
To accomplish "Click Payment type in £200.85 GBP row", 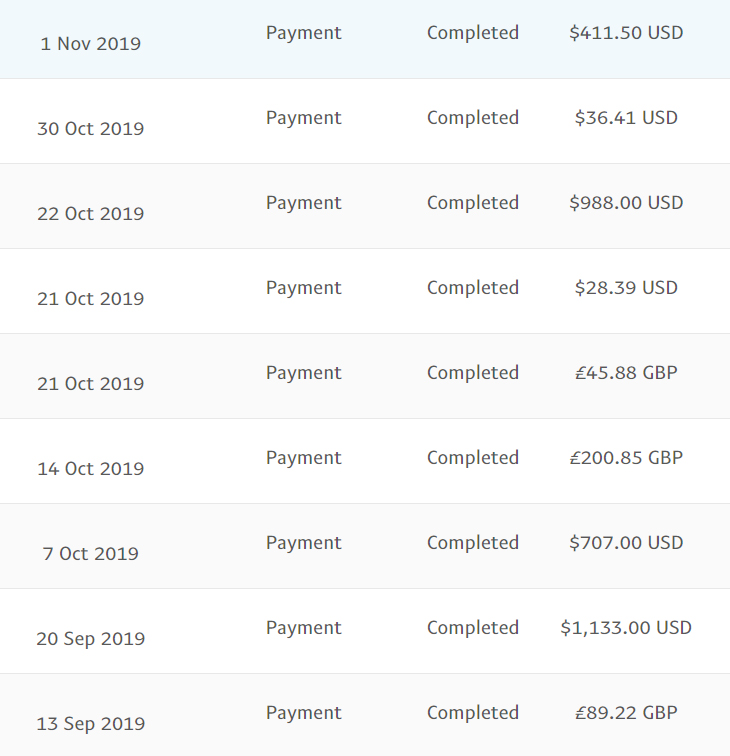I will click(304, 458).
